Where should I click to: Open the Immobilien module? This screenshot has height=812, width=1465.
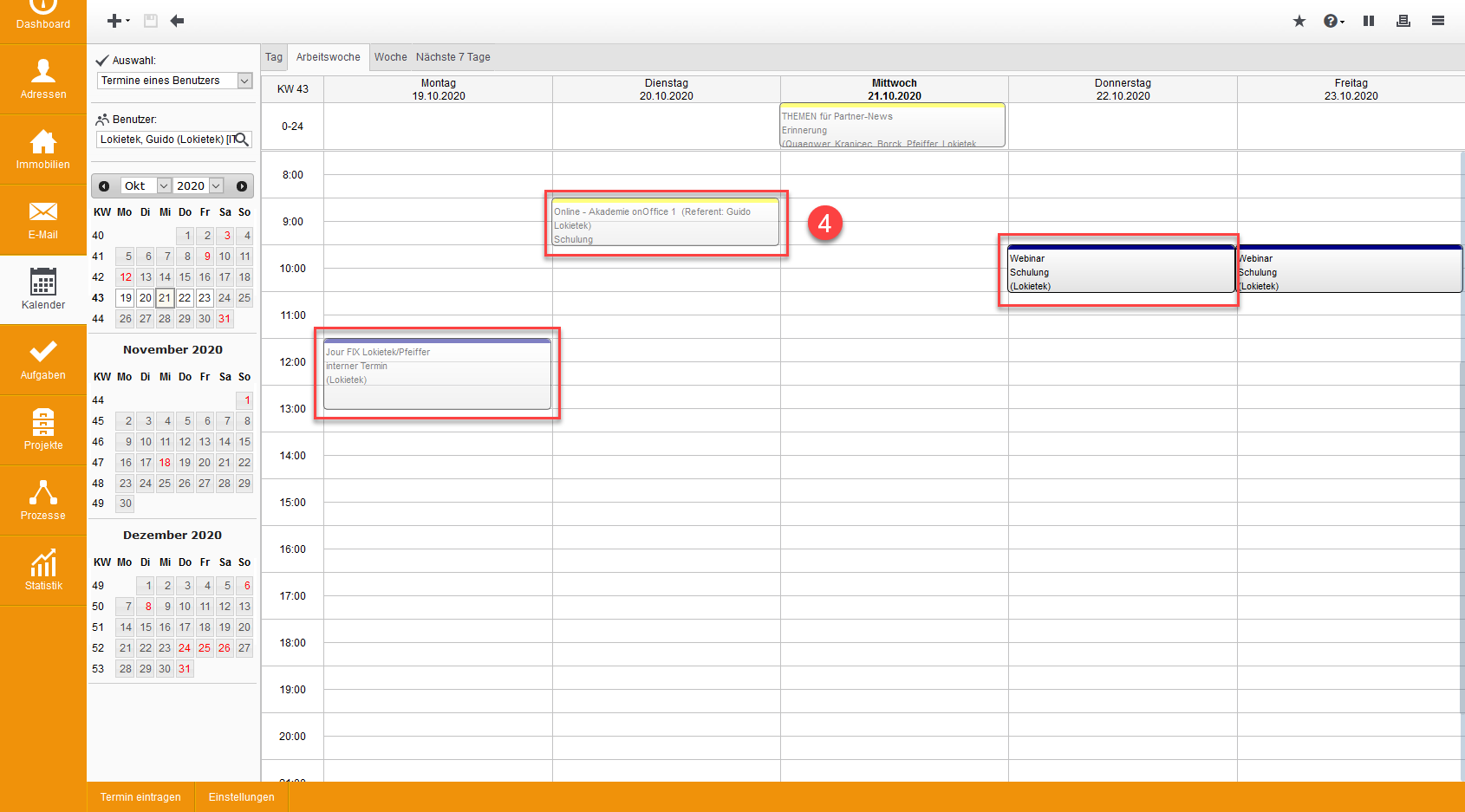click(x=42, y=149)
